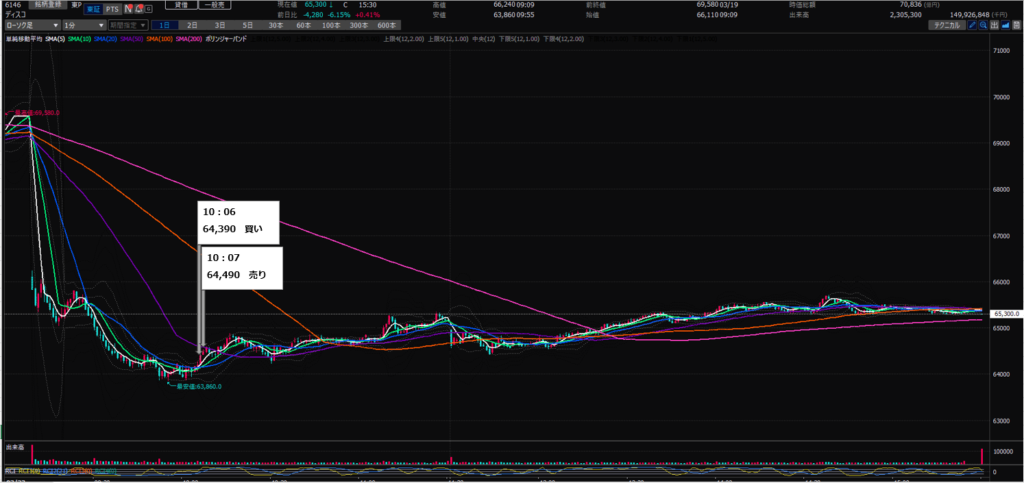1024x483 pixels.
Task: Click the small G icon beside the bell
Action: coord(149,9)
